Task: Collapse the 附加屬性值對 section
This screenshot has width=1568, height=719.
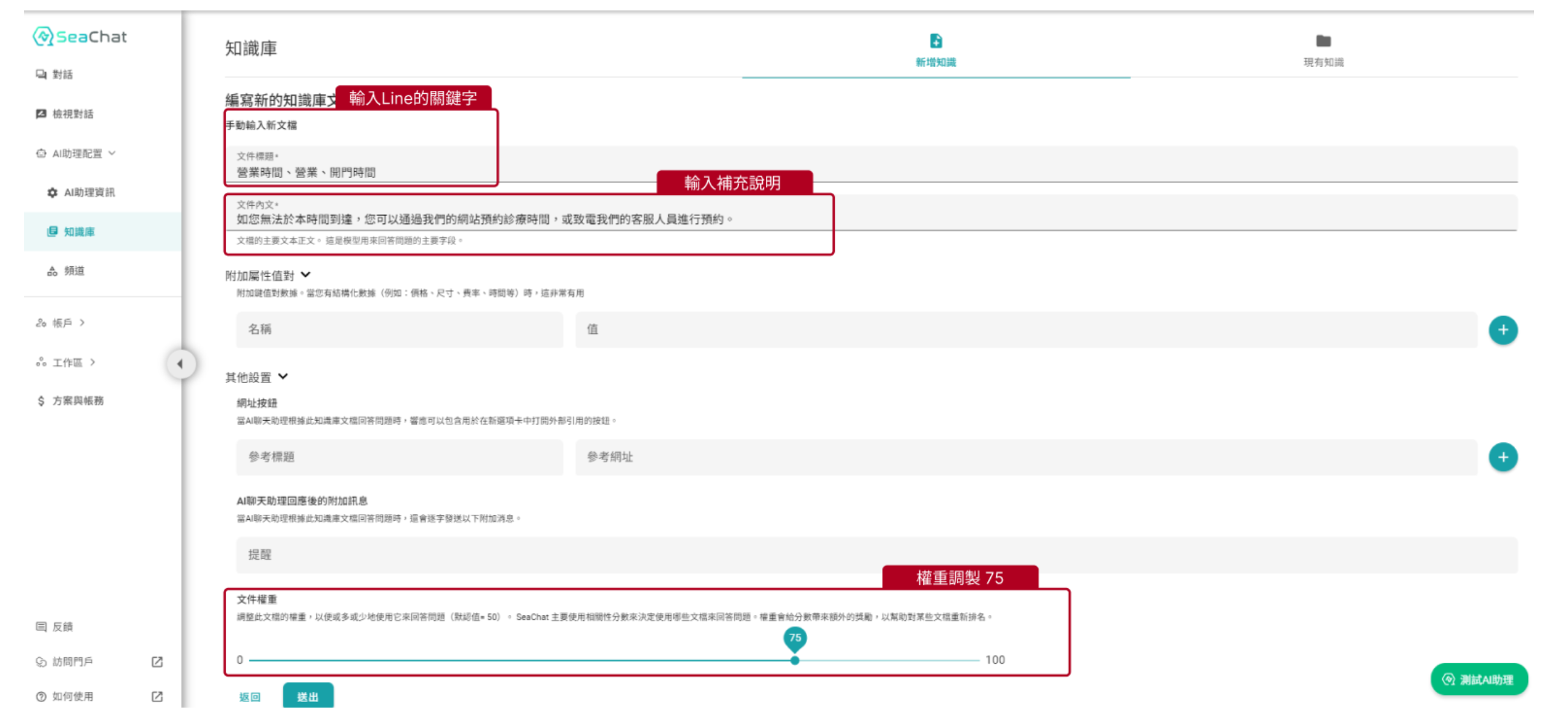Action: click(306, 275)
